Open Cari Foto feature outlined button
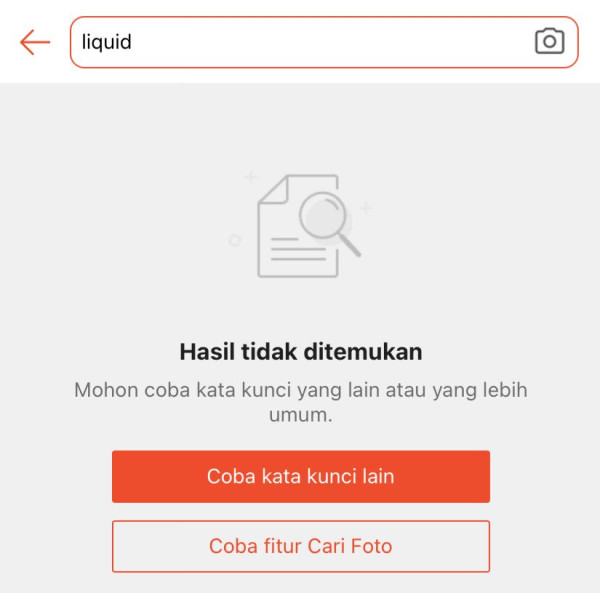The height and width of the screenshot is (593, 600). (301, 546)
